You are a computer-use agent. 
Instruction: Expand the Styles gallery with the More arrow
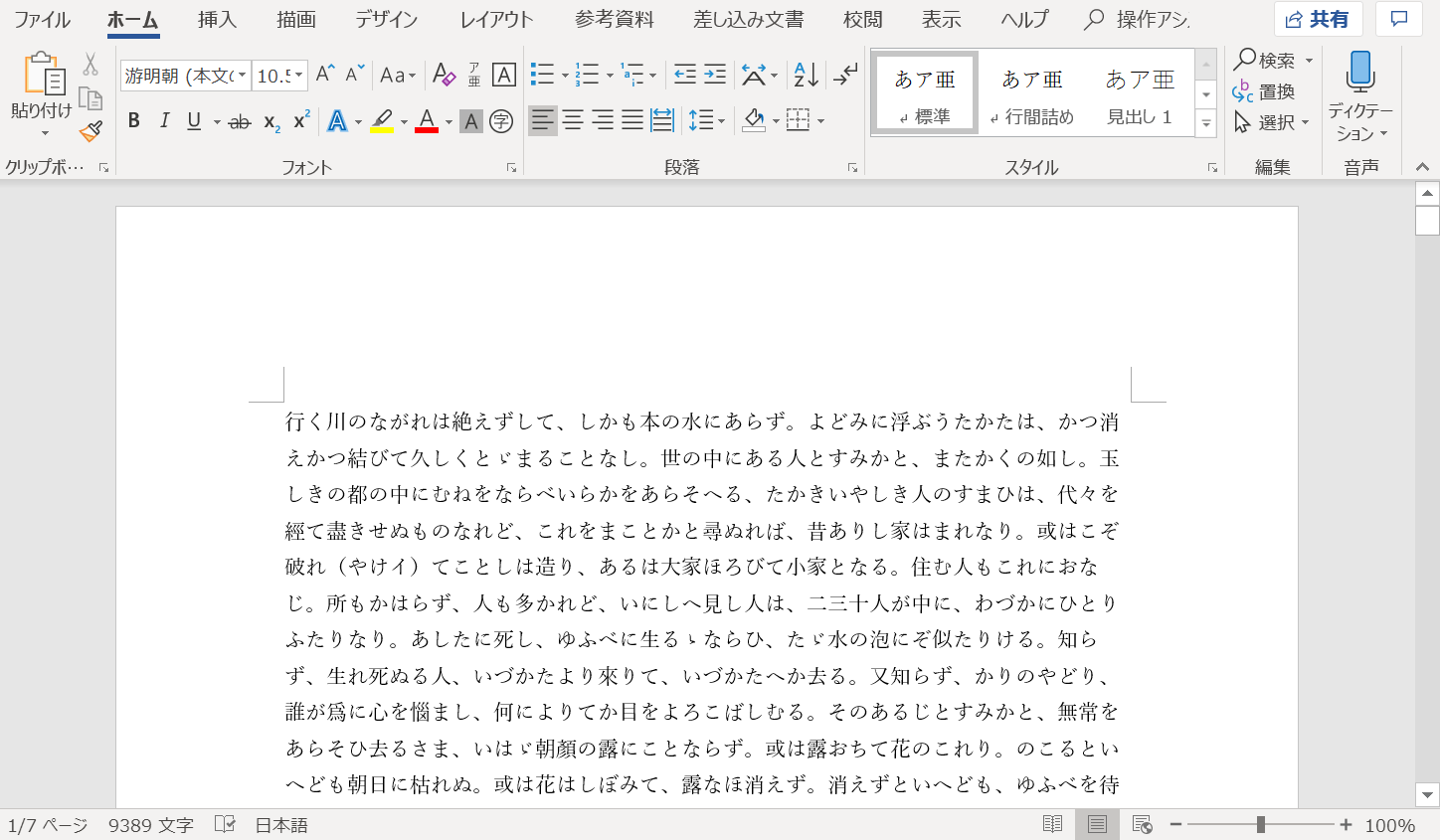coord(1206,124)
